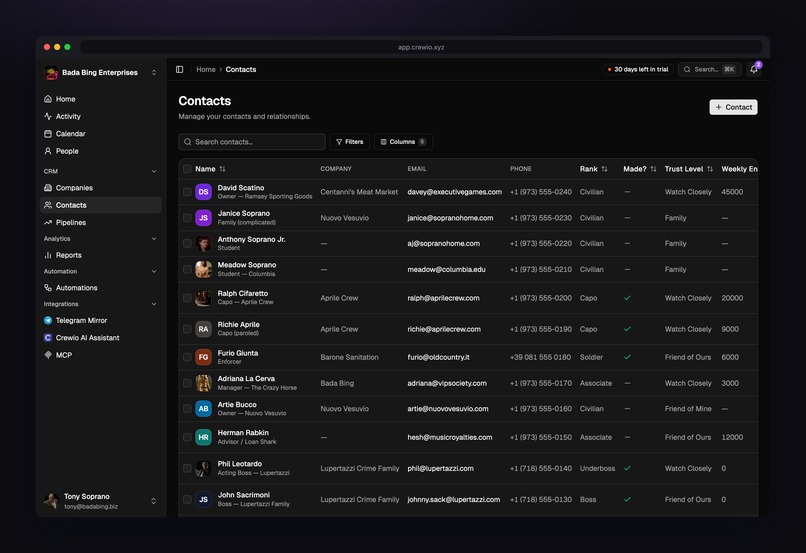Check the Furio Giunta row checkbox
This screenshot has height=553, width=806.
(x=187, y=357)
